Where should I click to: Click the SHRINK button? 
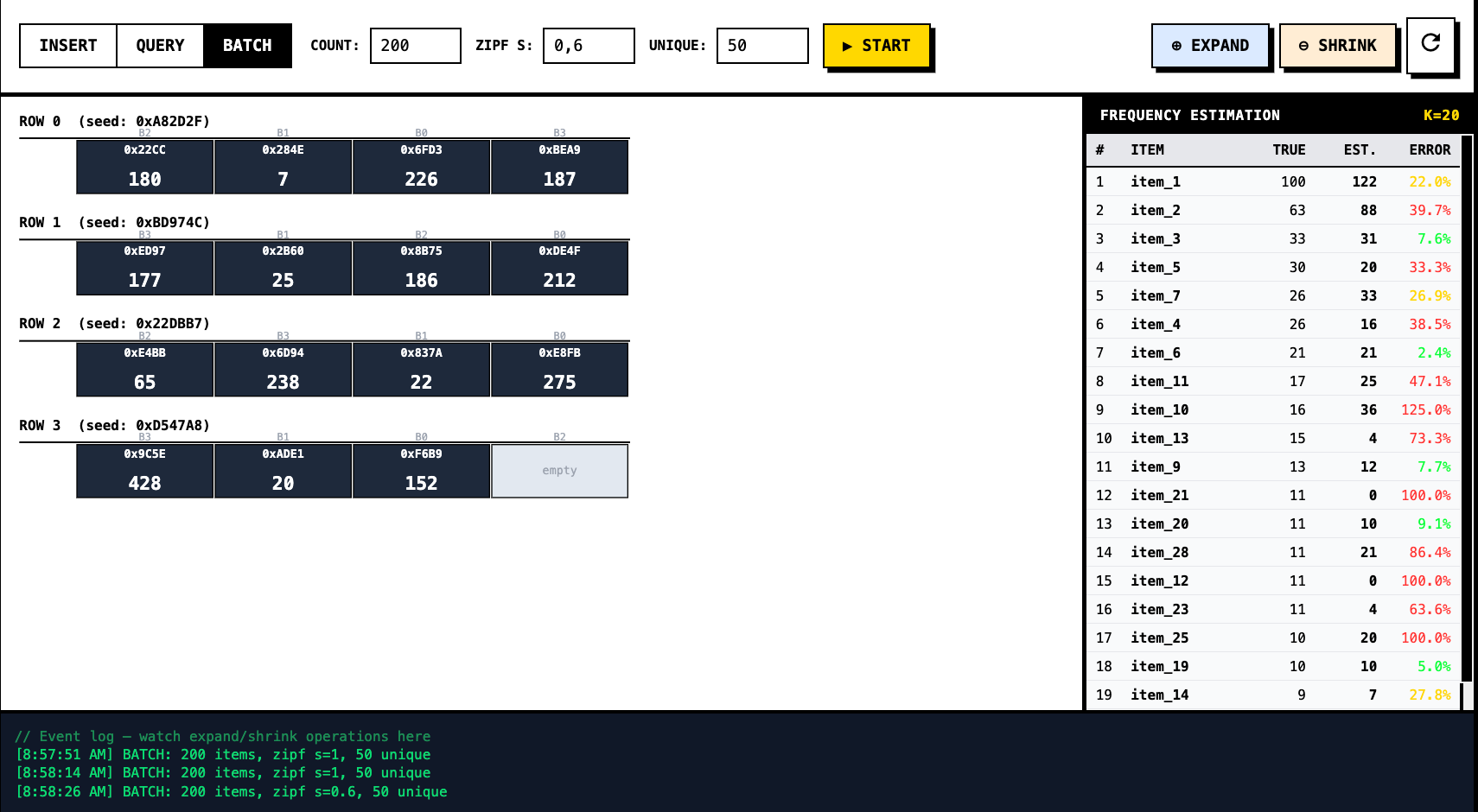click(1337, 46)
